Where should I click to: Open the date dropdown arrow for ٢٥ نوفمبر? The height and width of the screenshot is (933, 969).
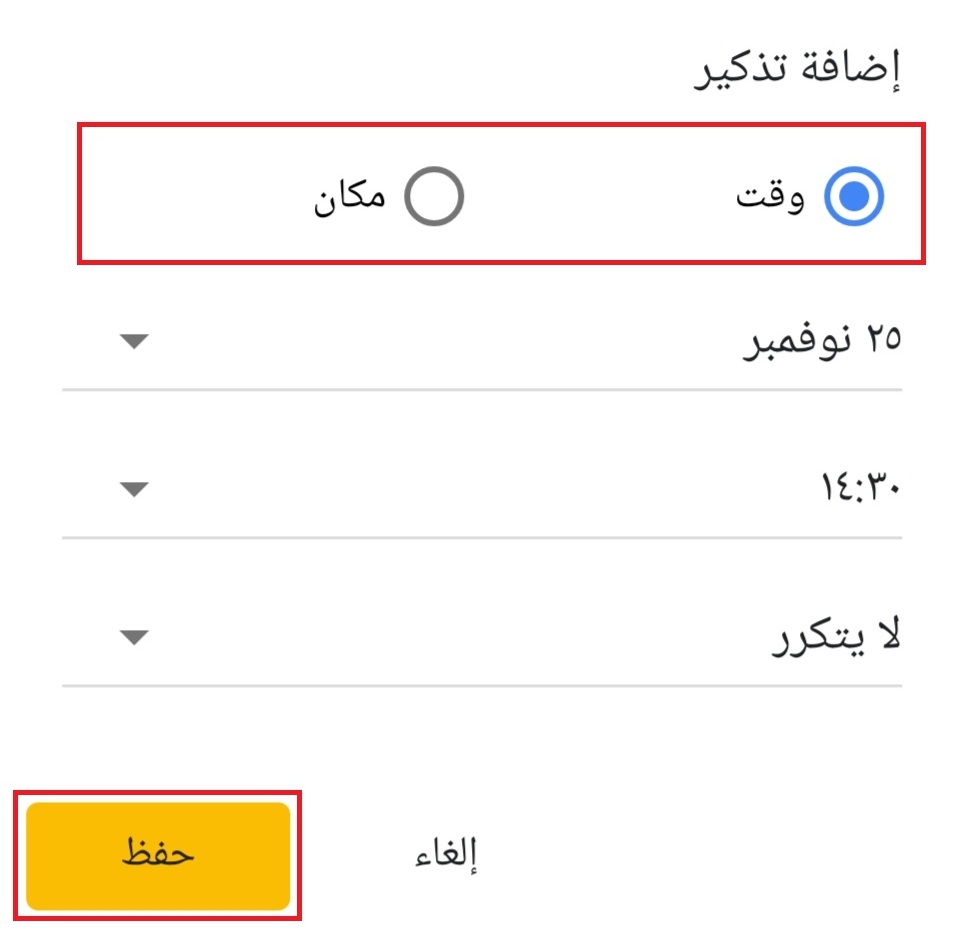click(x=133, y=342)
